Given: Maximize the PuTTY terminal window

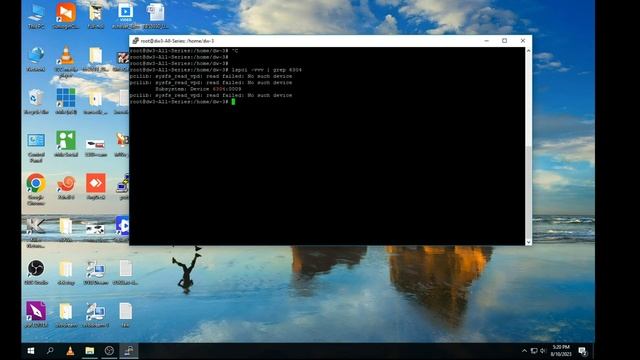Looking at the screenshot, I should pyautogui.click(x=504, y=41).
